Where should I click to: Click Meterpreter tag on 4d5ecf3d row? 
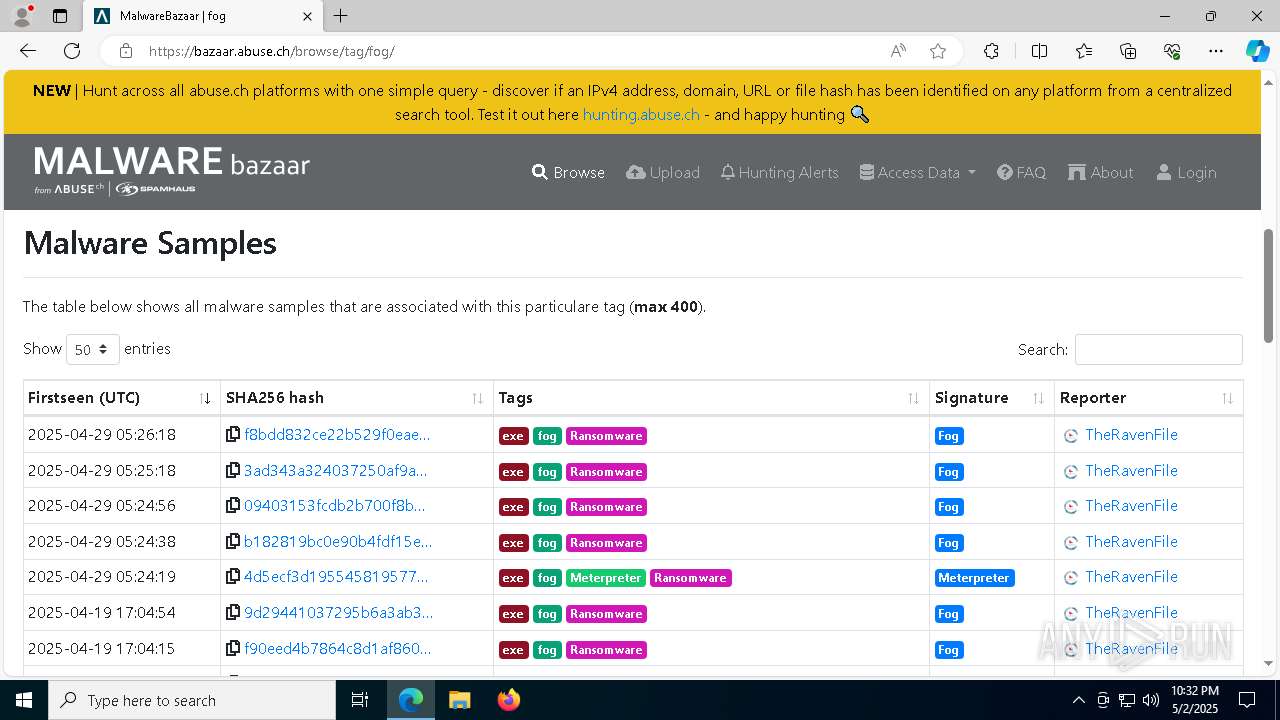pos(606,578)
